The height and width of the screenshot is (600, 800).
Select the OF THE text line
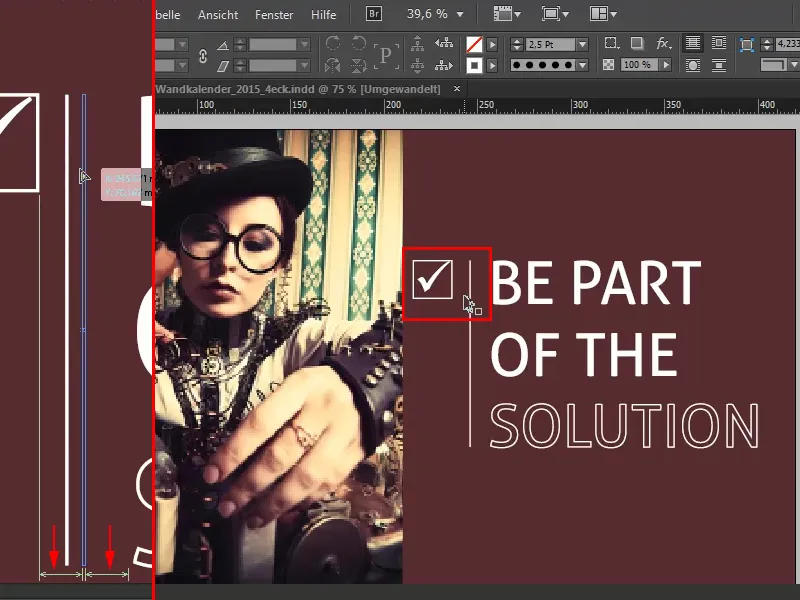click(x=584, y=354)
